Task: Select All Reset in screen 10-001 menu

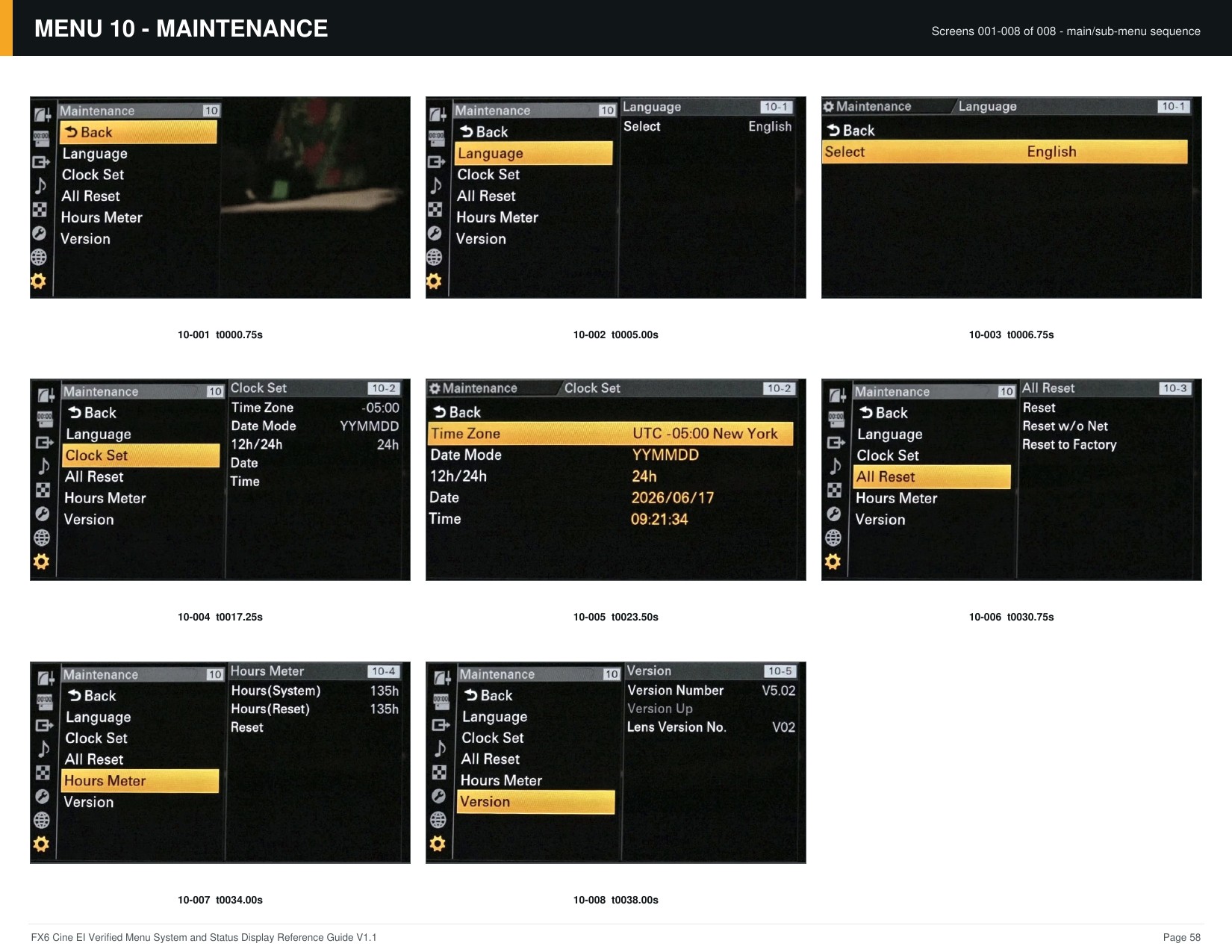Action: tap(90, 196)
